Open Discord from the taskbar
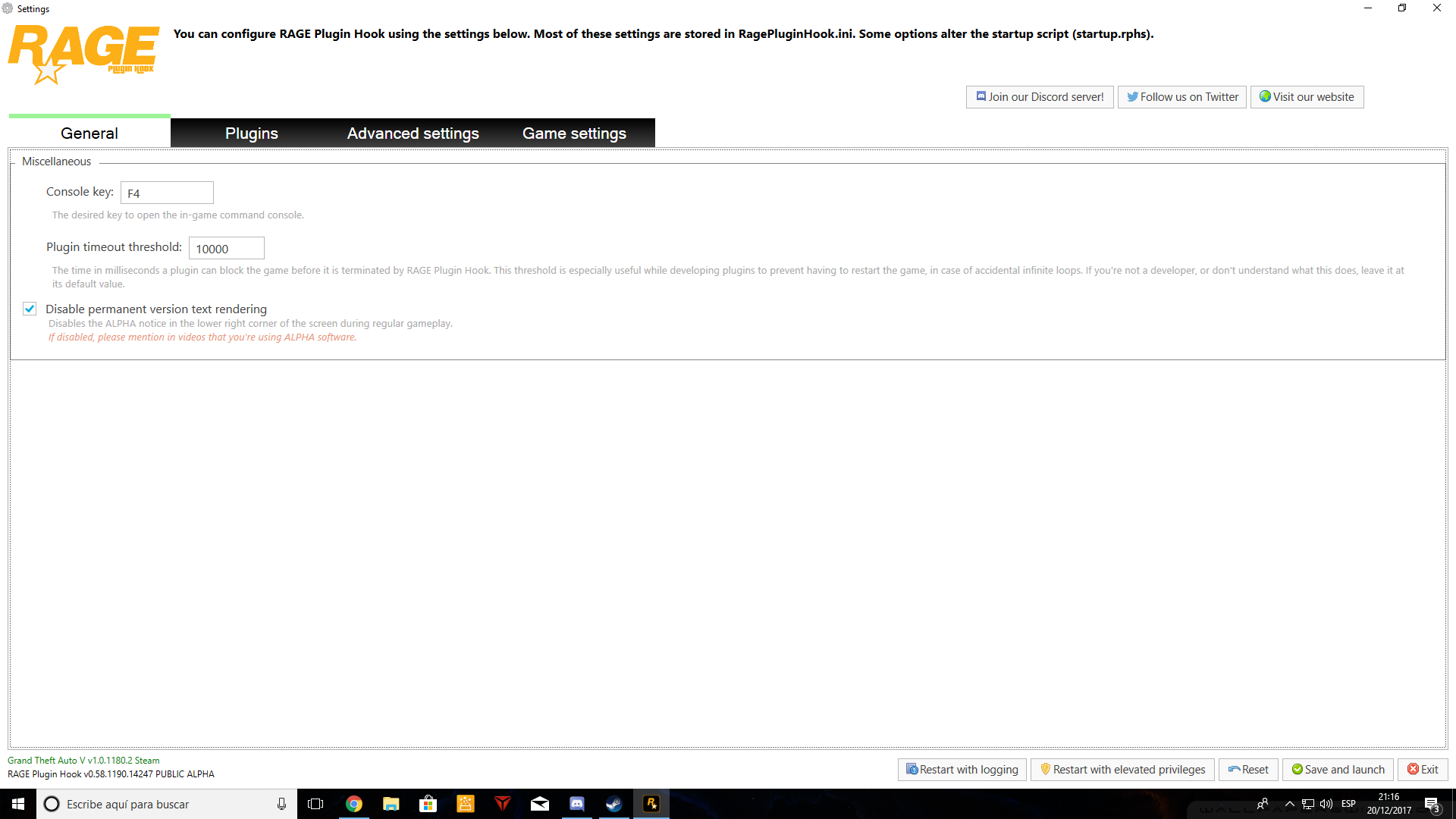Image resolution: width=1456 pixels, height=819 pixels. (x=577, y=804)
